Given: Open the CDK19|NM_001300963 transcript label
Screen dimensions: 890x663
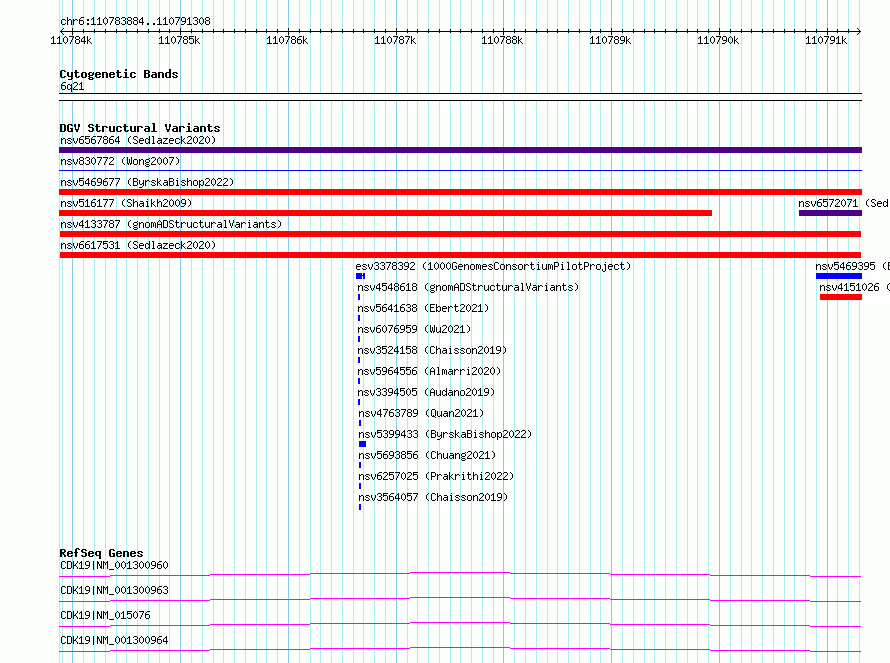Looking at the screenshot, I should [x=114, y=590].
